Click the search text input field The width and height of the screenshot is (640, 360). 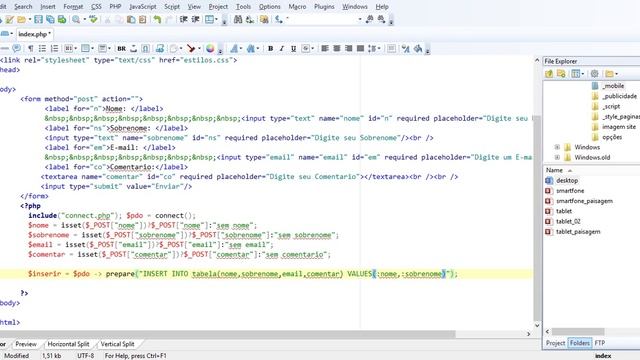322,19
